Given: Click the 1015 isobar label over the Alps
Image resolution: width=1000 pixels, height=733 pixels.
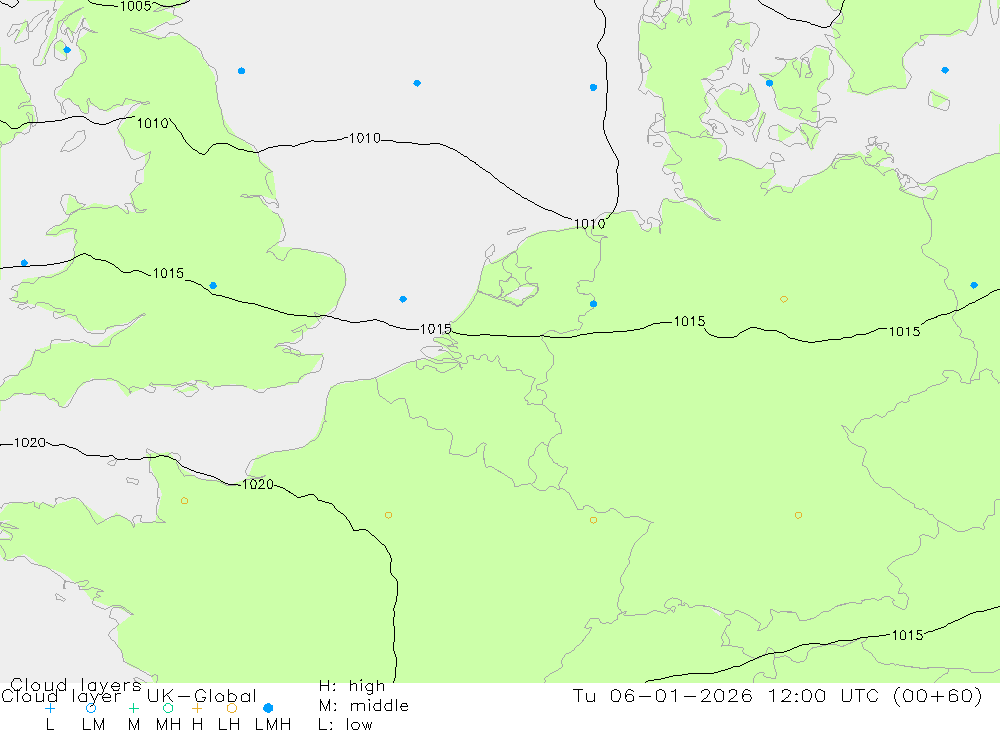Looking at the screenshot, I should tap(907, 635).
